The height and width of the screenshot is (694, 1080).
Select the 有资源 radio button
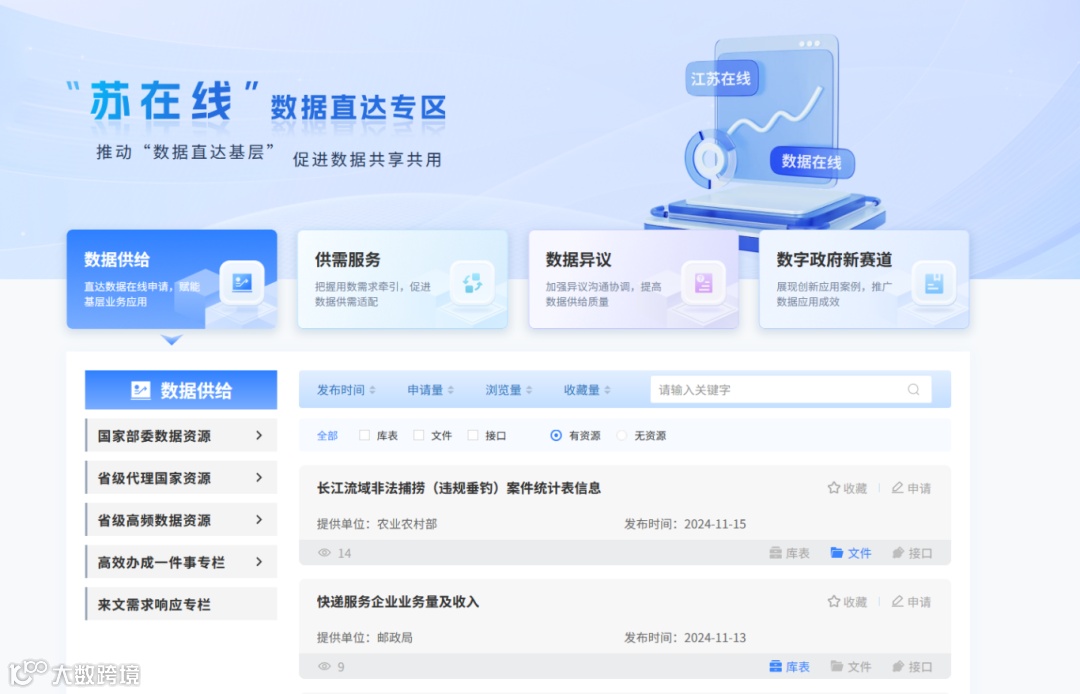[x=556, y=435]
